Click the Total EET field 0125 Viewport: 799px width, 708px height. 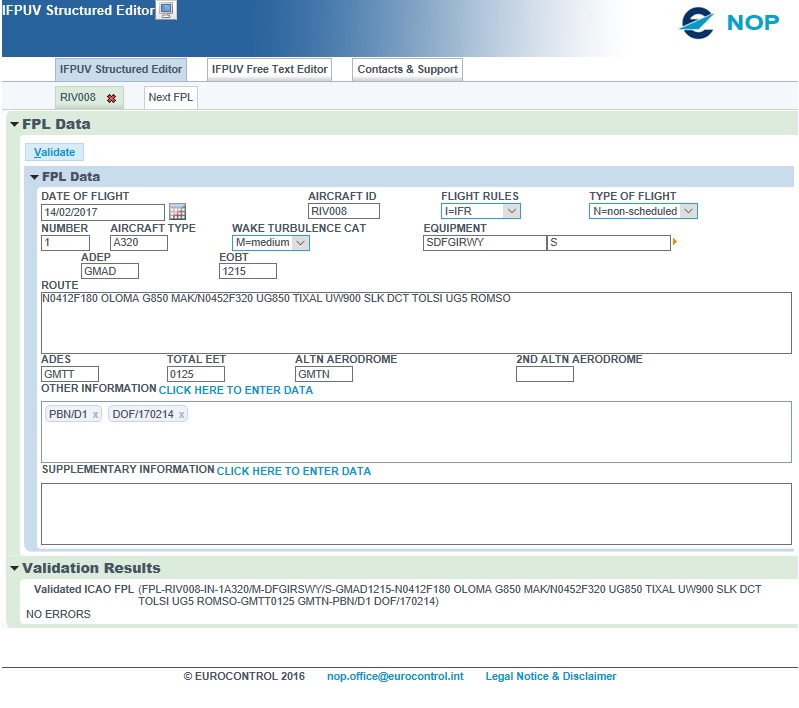click(196, 374)
